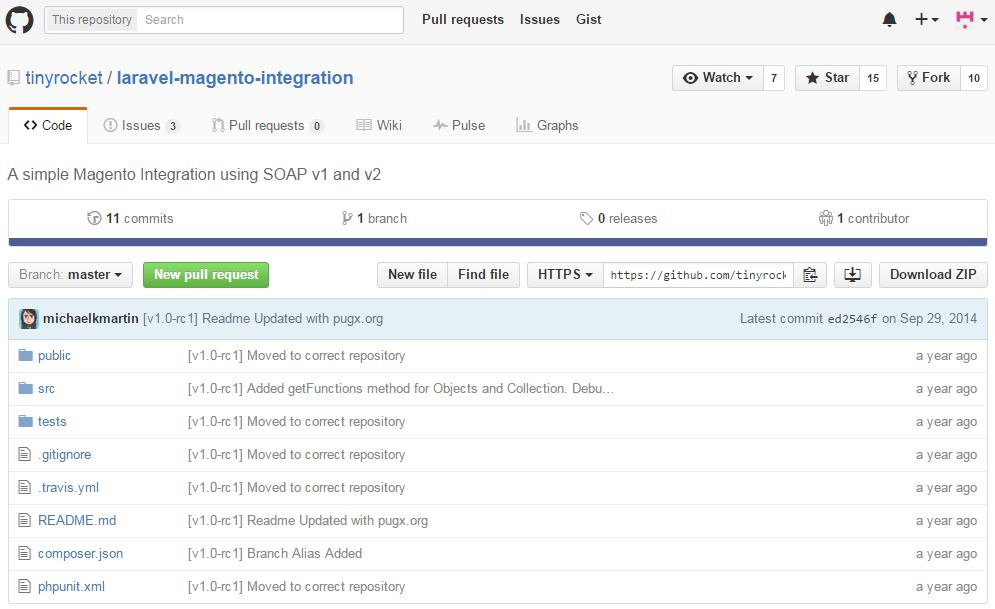Viewport: 995px width, 609px height.
Task: Click the contributor people icon
Action: [x=826, y=218]
